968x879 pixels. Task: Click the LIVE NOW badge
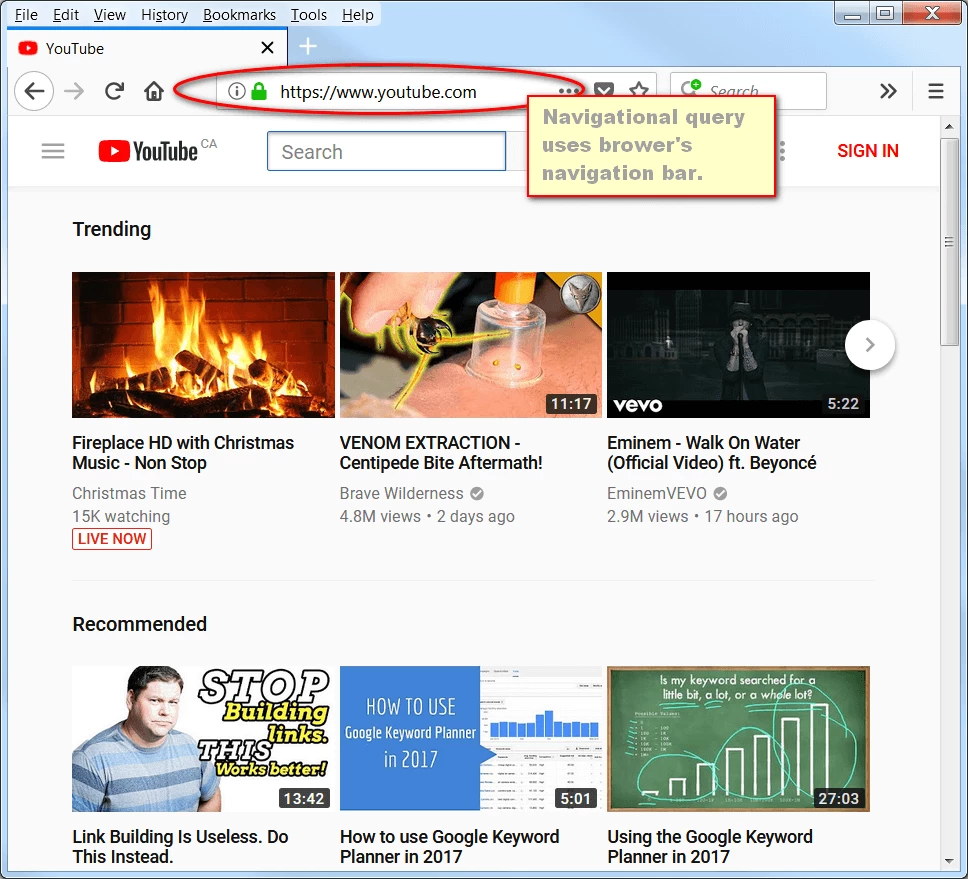coord(112,539)
